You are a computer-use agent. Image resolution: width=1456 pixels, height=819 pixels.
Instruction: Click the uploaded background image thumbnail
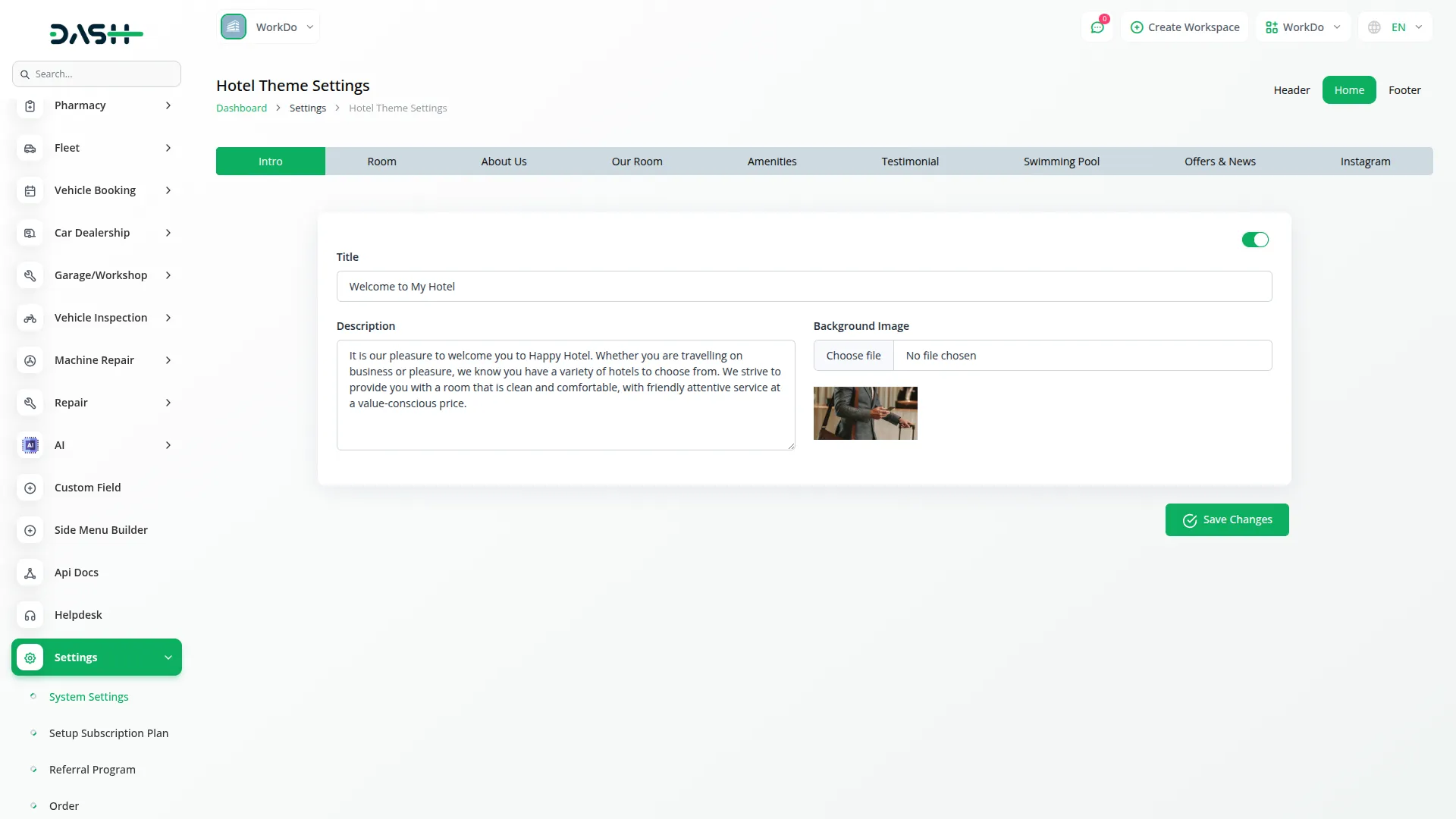coord(864,413)
